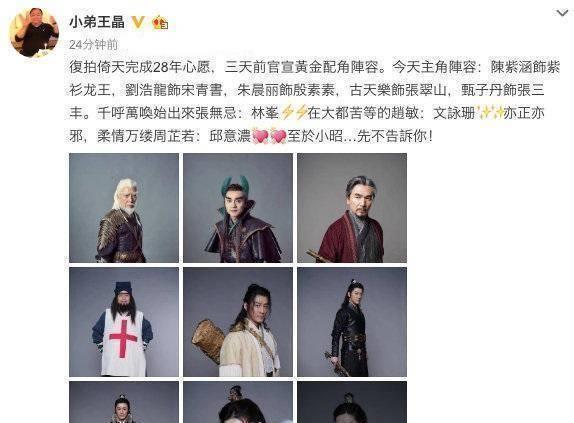574x423 pixels.
Task: Click the post text starting 復拍倚天
Action: point(314,101)
